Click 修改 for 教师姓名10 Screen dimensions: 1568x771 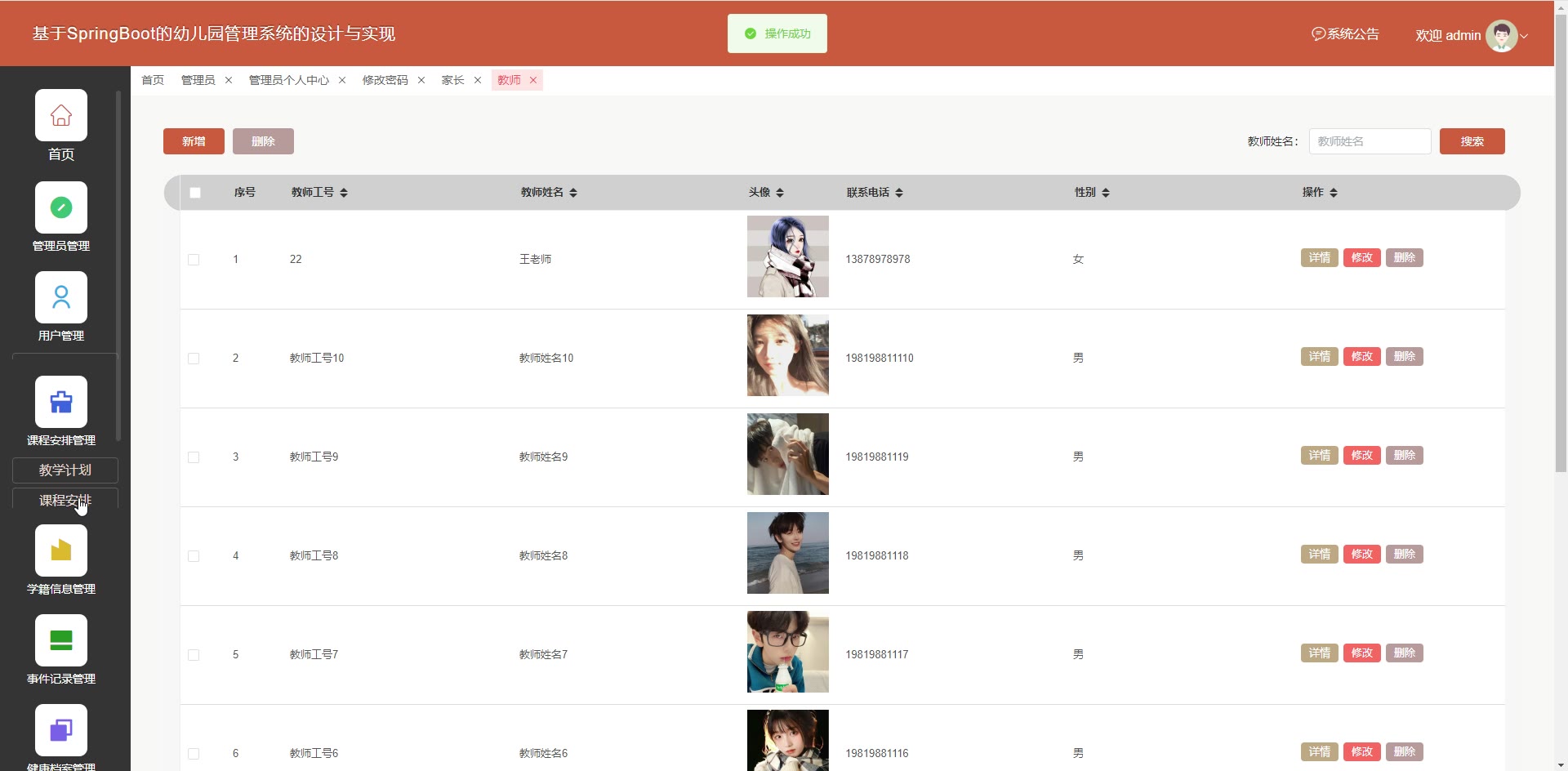click(x=1362, y=357)
